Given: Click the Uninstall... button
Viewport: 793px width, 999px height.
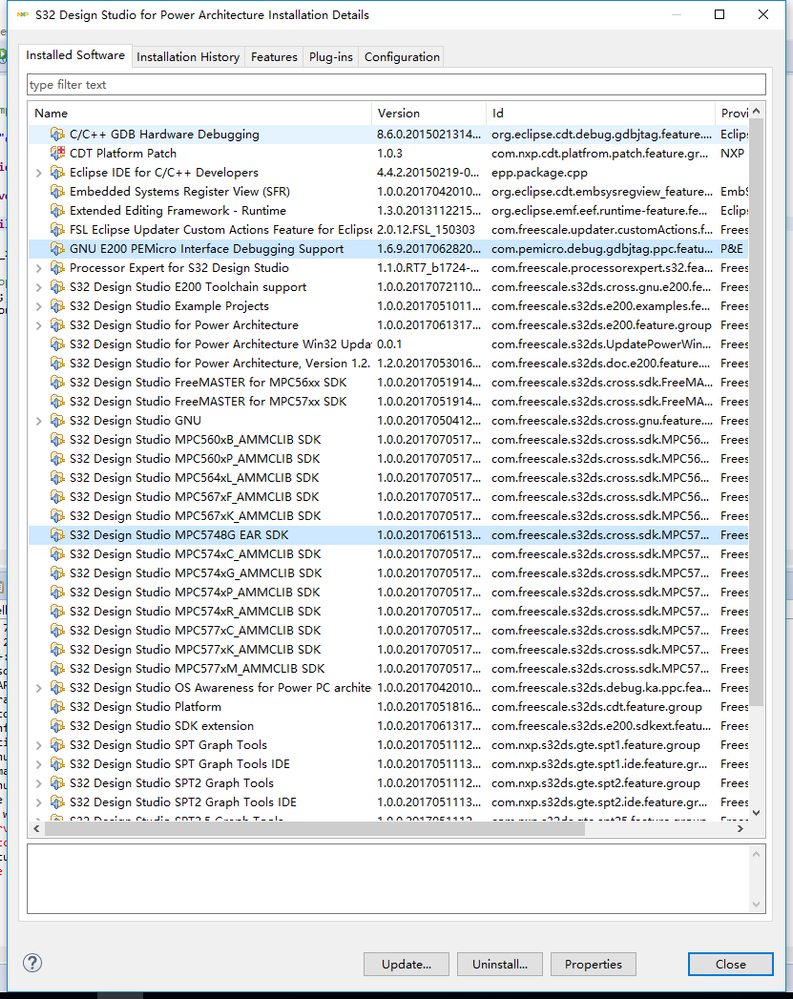Looking at the screenshot, I should tap(500, 964).
